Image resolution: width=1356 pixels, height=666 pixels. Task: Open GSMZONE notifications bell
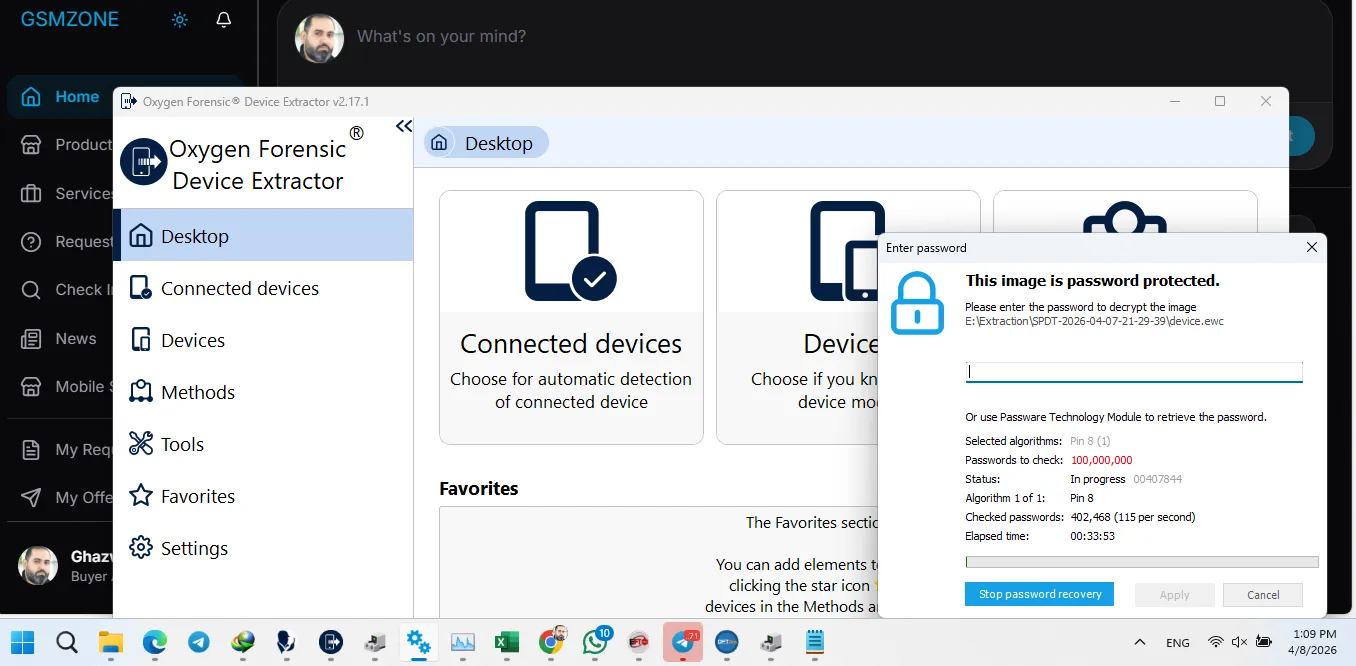pos(224,20)
